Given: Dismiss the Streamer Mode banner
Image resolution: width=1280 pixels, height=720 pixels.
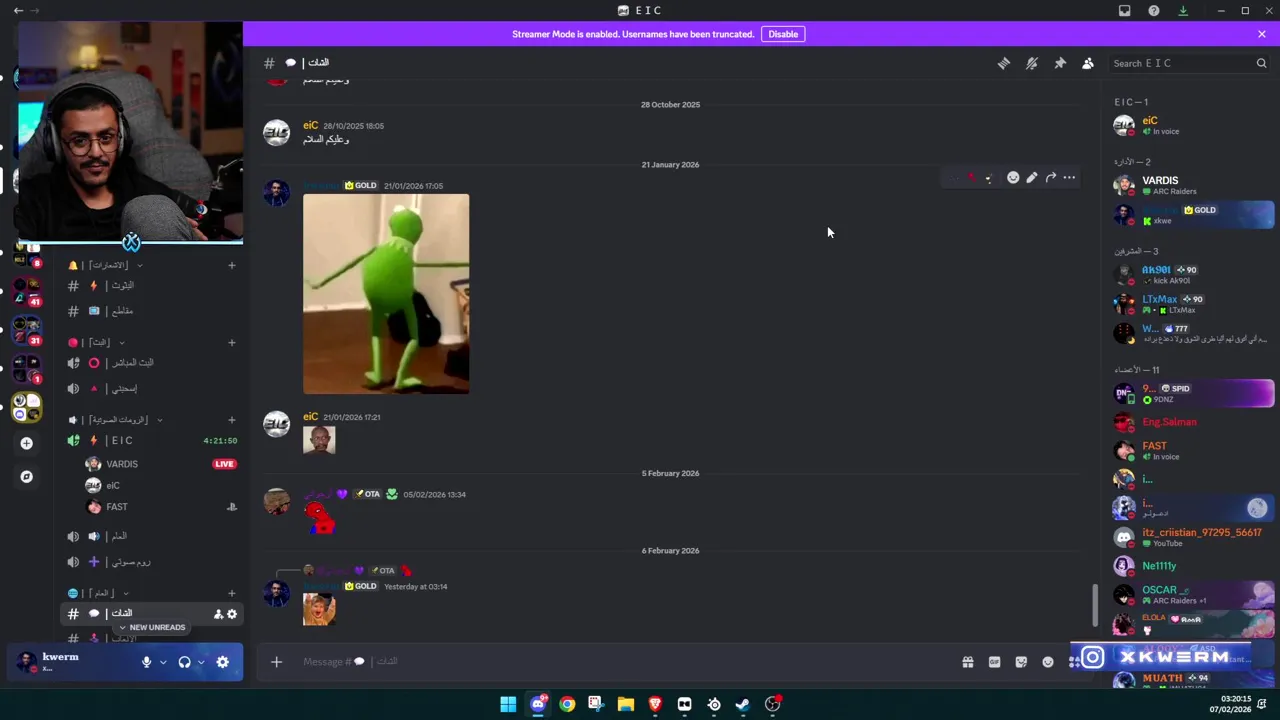Looking at the screenshot, I should click(1262, 34).
